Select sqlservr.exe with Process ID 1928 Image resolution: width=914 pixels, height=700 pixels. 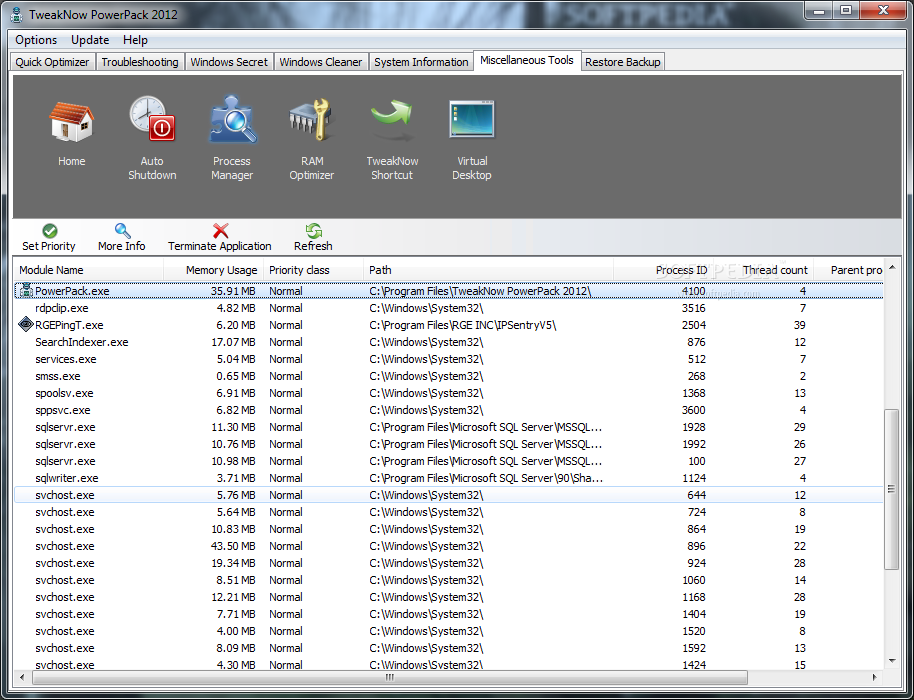[449, 427]
